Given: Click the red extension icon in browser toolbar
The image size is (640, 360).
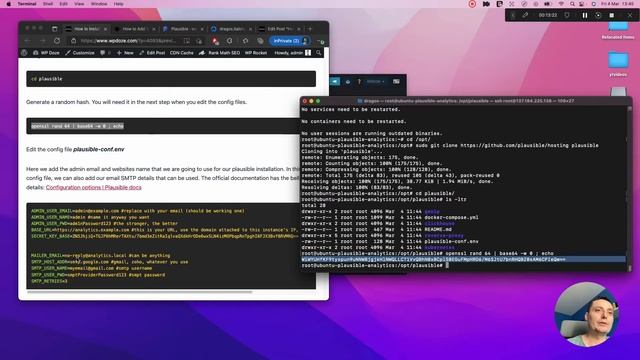Looking at the screenshot, I should 215,41.
